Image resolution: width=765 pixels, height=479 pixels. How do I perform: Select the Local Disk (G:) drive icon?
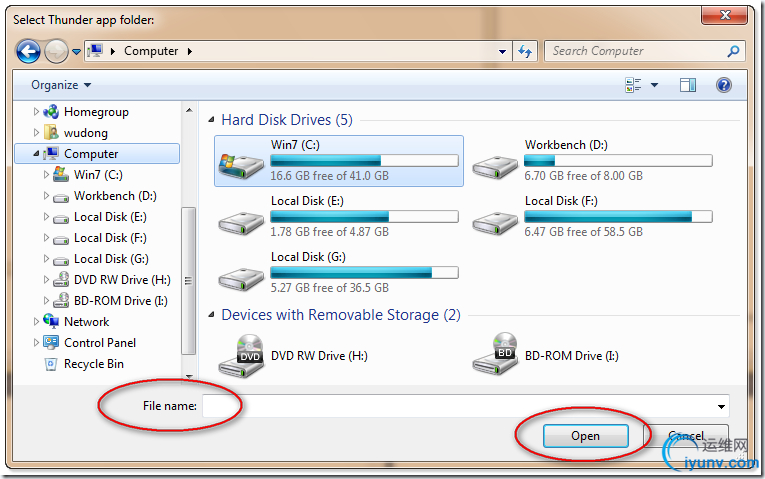(x=241, y=279)
